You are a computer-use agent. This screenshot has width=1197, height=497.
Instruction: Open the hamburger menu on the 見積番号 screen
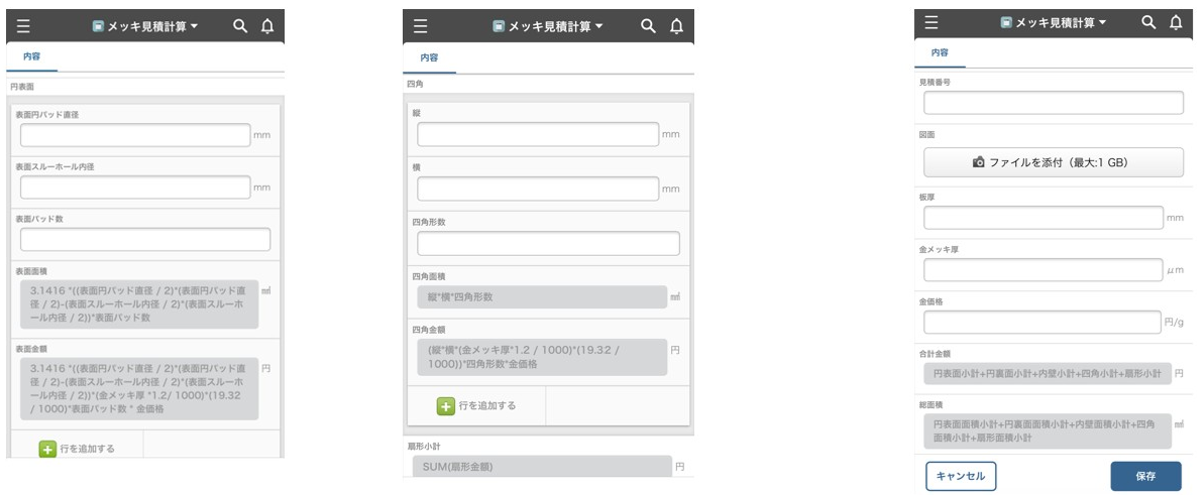(x=931, y=21)
